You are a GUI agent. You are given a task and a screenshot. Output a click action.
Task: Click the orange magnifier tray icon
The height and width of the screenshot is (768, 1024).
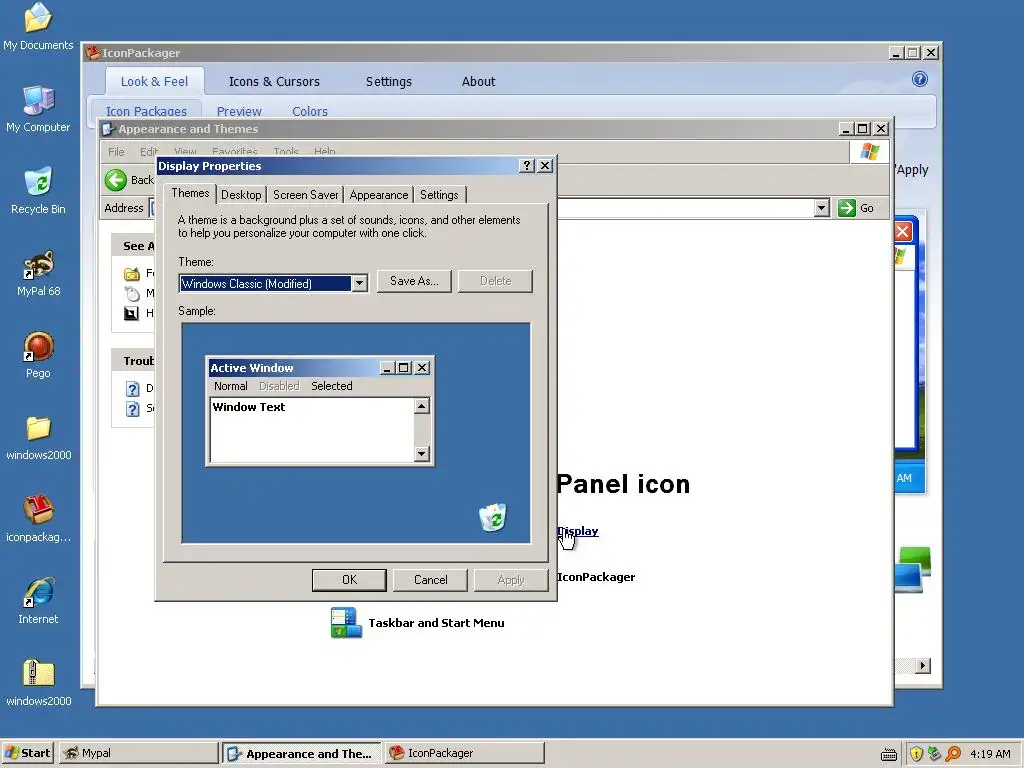(x=953, y=754)
